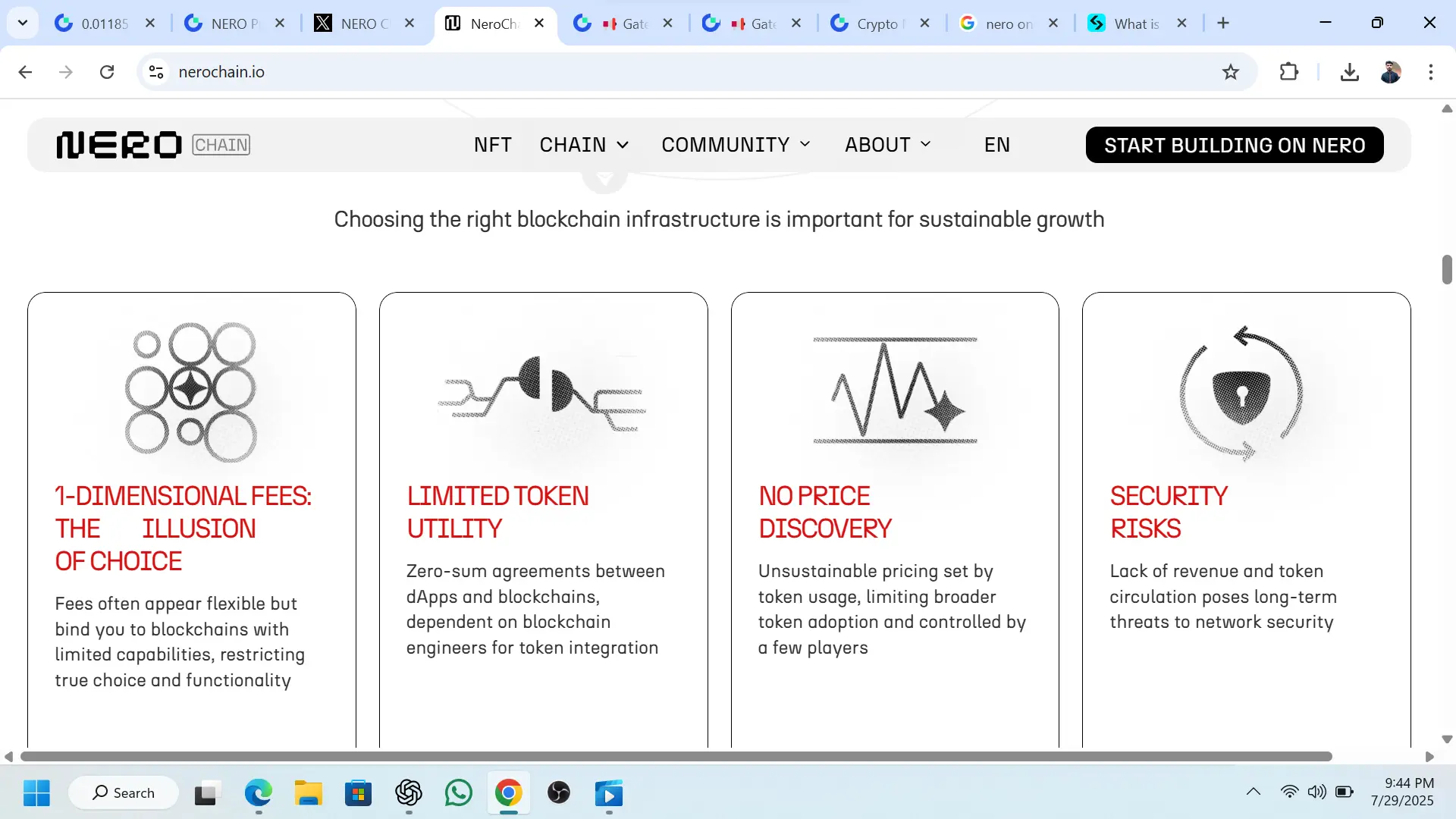Open the media player taskbar icon
This screenshot has height=819, width=1456.
click(x=609, y=793)
